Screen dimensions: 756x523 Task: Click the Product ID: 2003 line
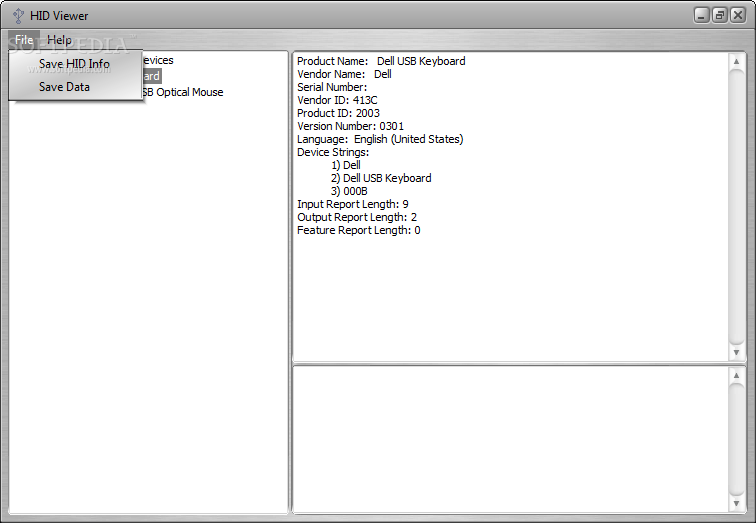pyautogui.click(x=338, y=113)
